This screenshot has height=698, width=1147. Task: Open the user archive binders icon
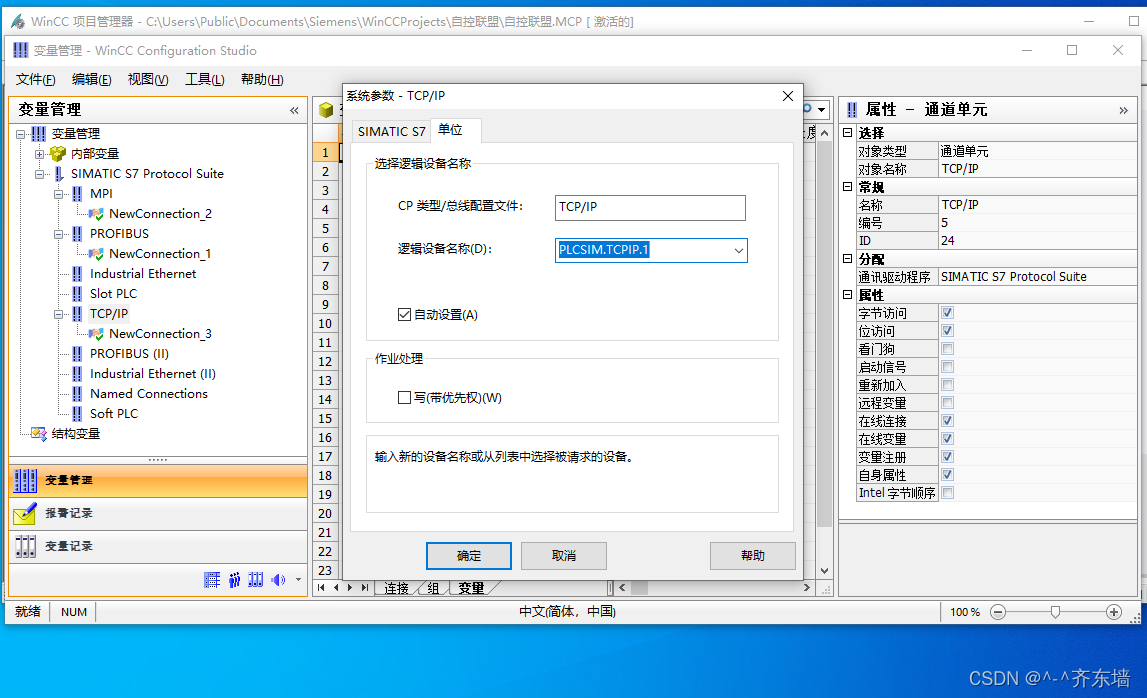256,580
